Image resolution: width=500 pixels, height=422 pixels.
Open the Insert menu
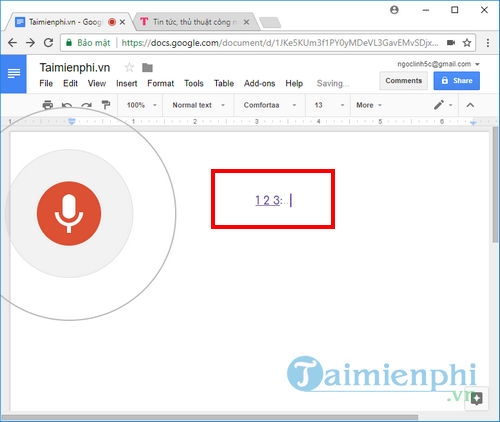127,83
